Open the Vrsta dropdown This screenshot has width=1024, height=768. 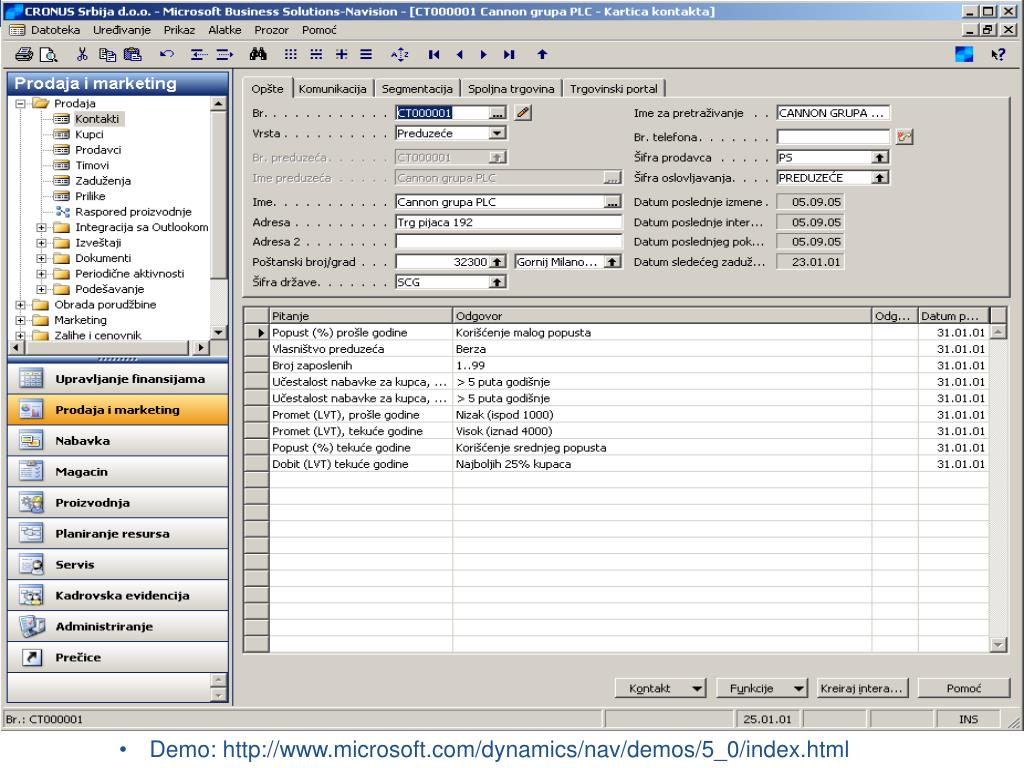coord(497,133)
